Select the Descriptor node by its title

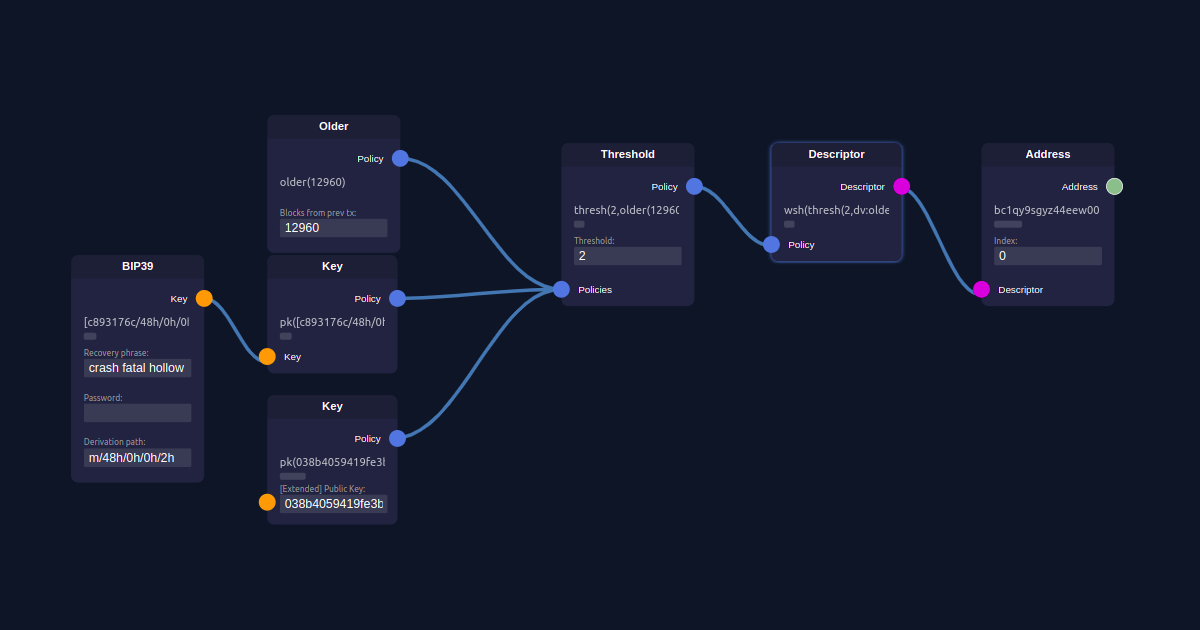click(x=836, y=154)
